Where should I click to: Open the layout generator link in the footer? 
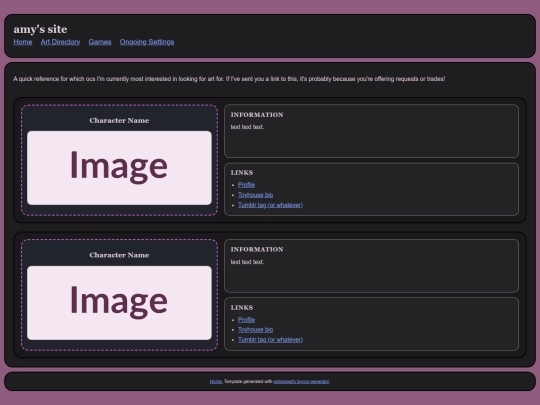[301, 382]
